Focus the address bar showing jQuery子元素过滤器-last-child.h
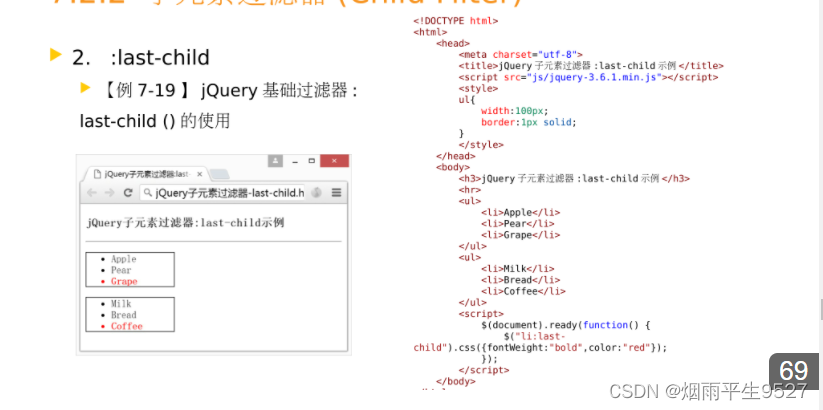This screenshot has height=410, width=823. [x=223, y=193]
